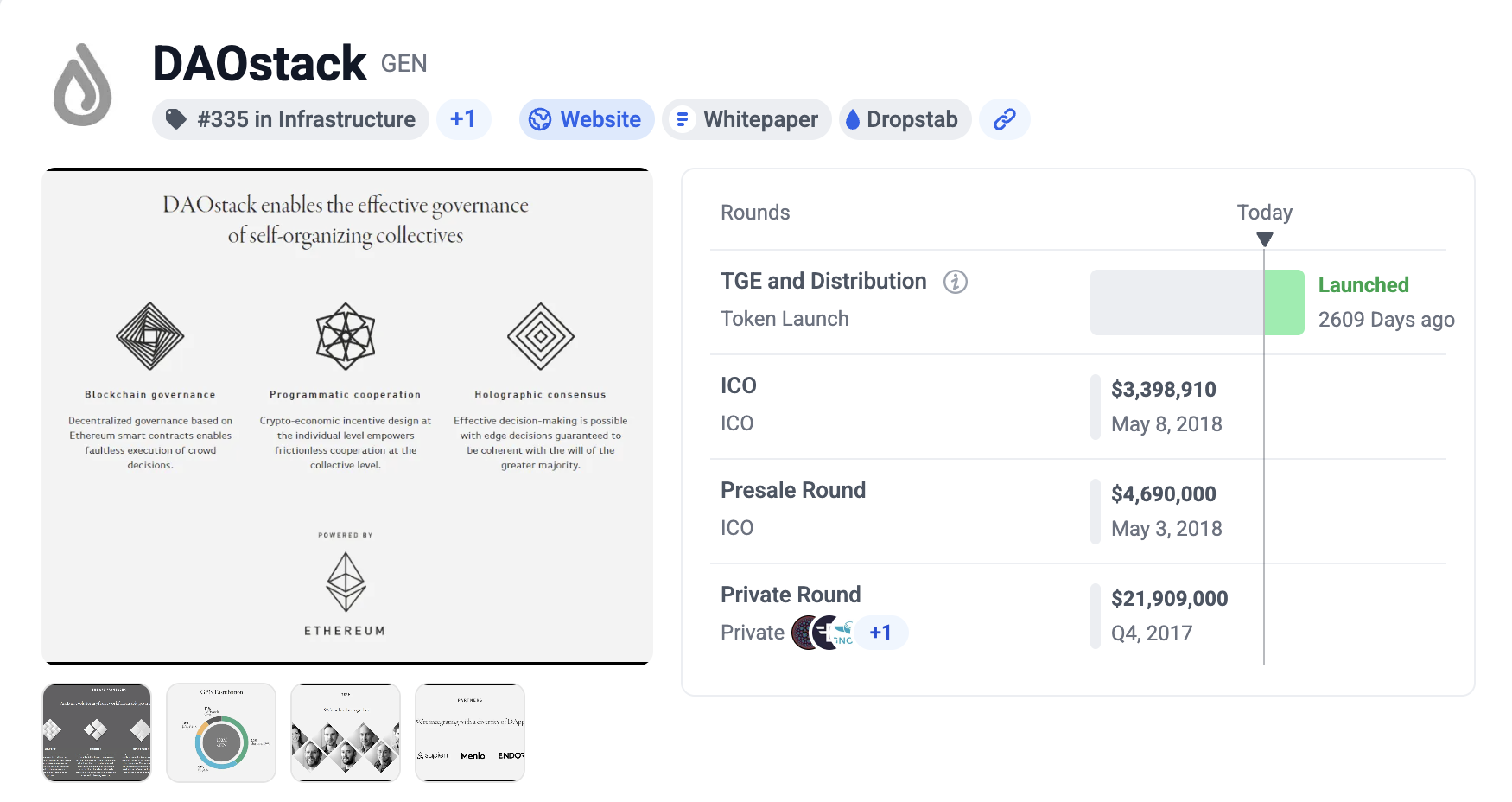Image resolution: width=1512 pixels, height=802 pixels.
Task: Select the GEN Distribution chart thumbnail
Action: pyautogui.click(x=221, y=733)
